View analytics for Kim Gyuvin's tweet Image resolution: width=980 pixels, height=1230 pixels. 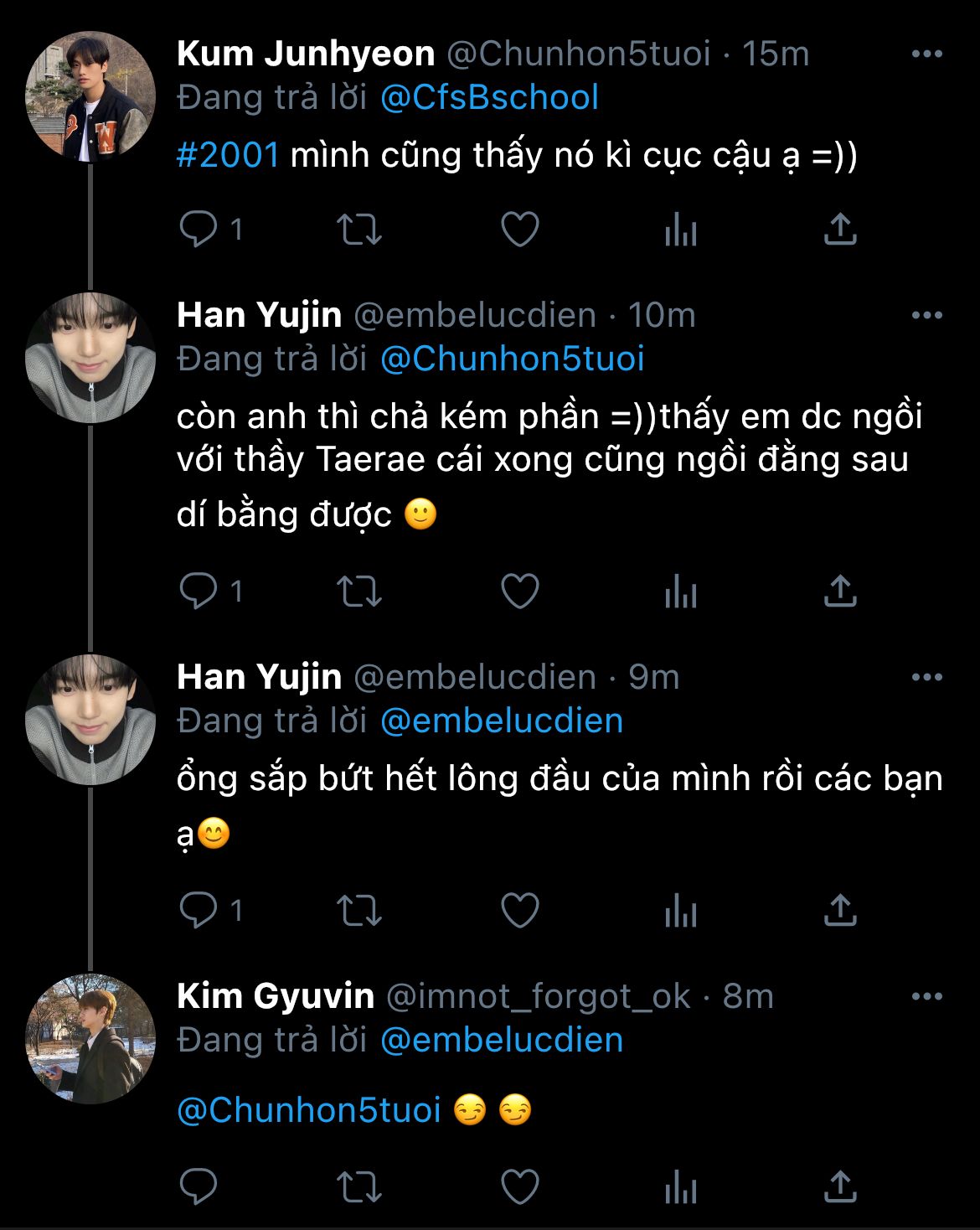click(680, 1186)
